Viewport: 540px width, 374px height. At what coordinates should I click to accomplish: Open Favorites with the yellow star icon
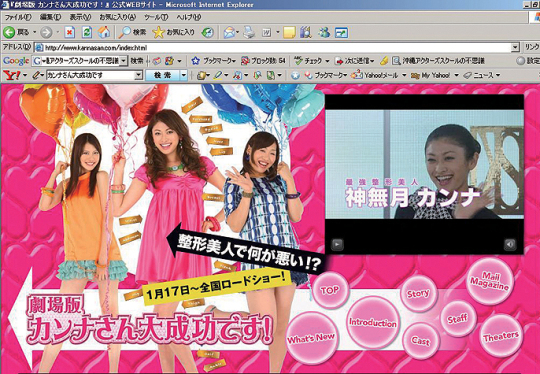pyautogui.click(x=158, y=32)
